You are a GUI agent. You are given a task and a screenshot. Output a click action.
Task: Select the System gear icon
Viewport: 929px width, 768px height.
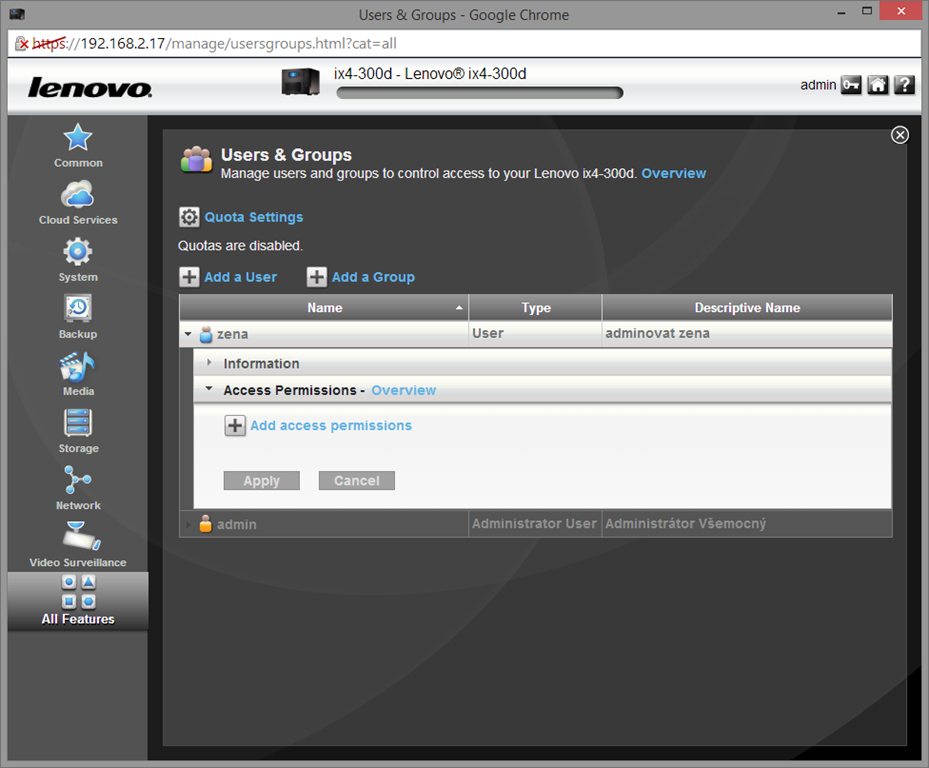(x=78, y=251)
